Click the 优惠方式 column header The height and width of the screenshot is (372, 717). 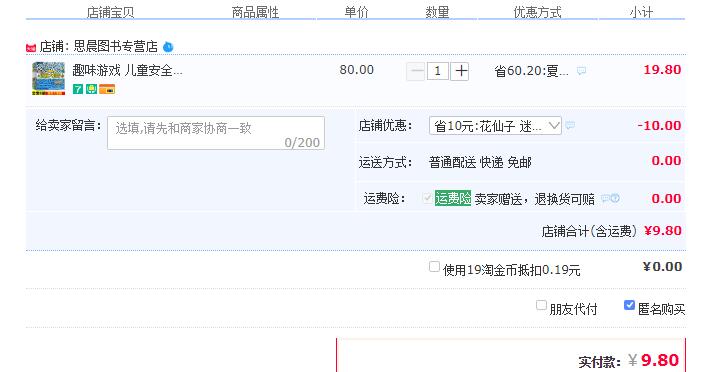(x=537, y=12)
